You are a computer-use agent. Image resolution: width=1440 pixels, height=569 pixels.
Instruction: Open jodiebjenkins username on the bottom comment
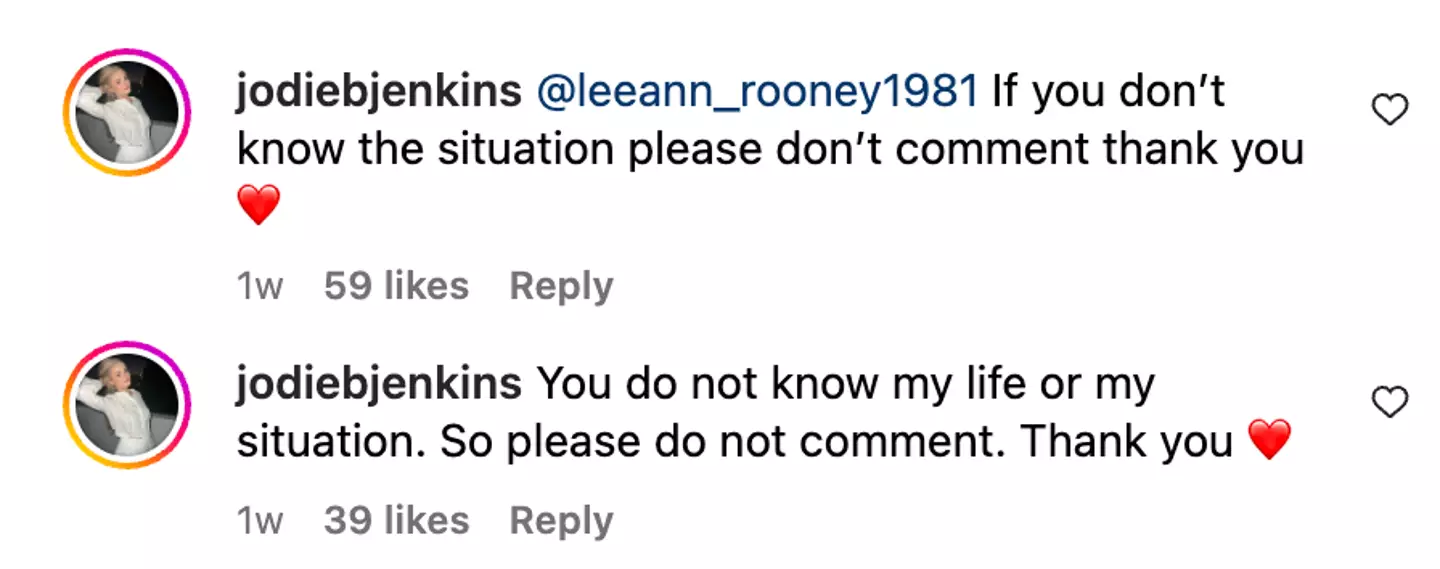point(378,385)
